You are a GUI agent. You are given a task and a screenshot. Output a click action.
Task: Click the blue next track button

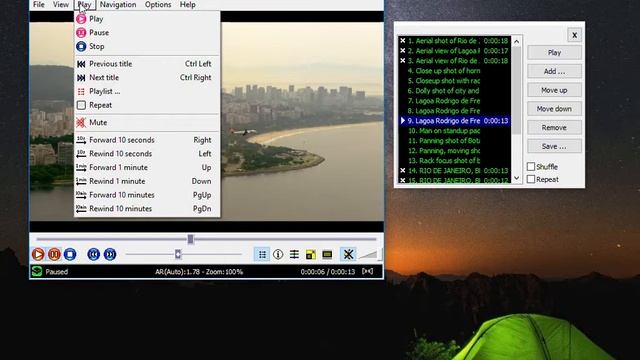click(110, 254)
